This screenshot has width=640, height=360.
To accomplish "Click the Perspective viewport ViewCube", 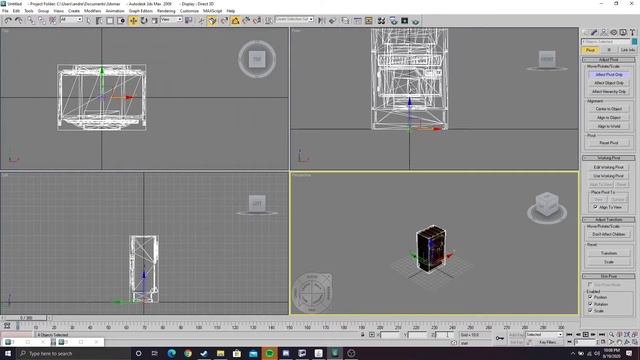I will (x=547, y=208).
